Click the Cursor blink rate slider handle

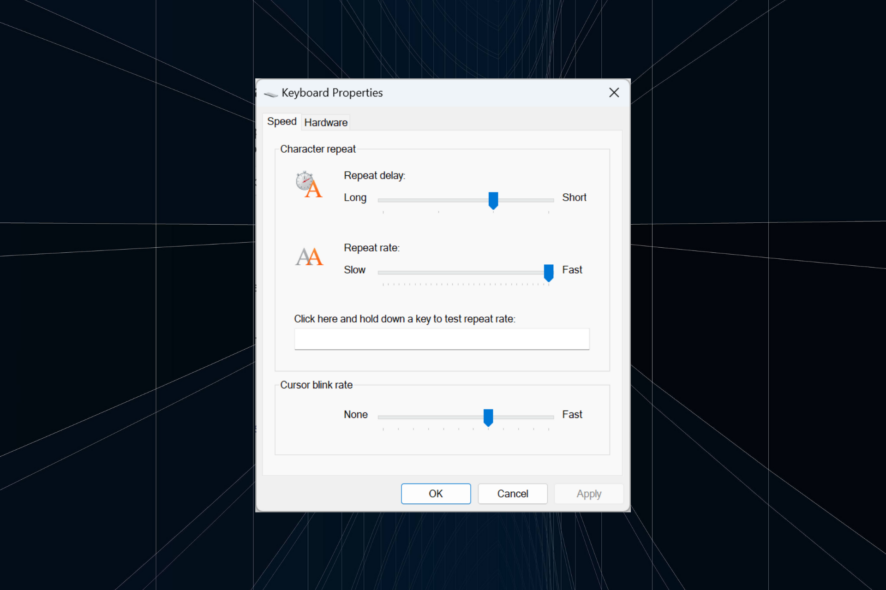click(x=488, y=417)
